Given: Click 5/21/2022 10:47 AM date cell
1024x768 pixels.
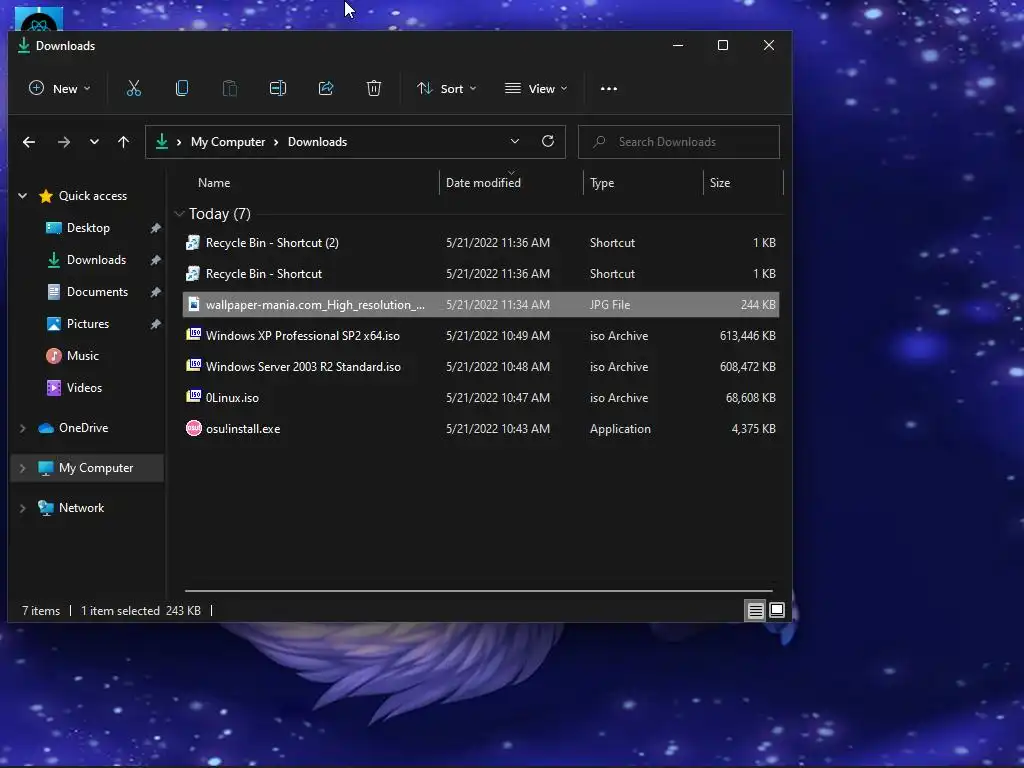Looking at the screenshot, I should click(498, 398).
